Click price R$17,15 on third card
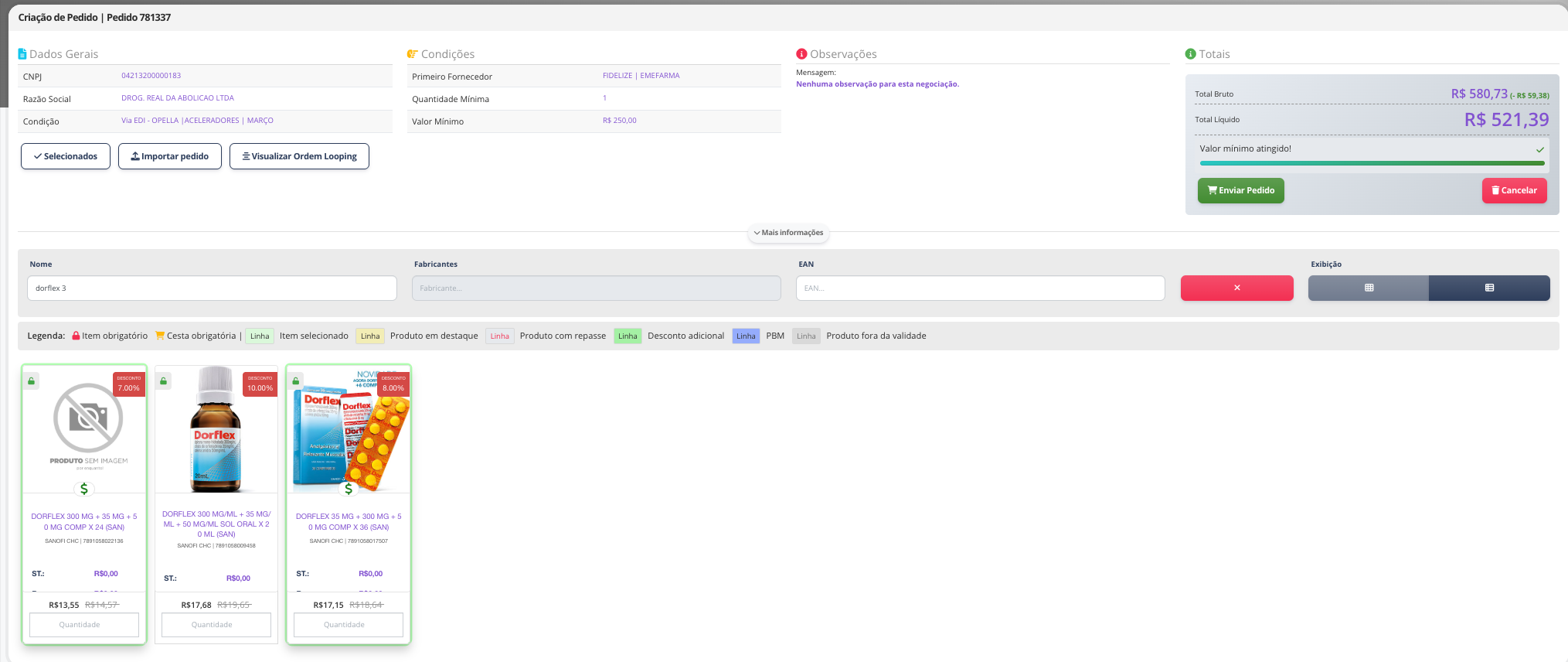Image resolution: width=1568 pixels, height=662 pixels. click(x=328, y=605)
